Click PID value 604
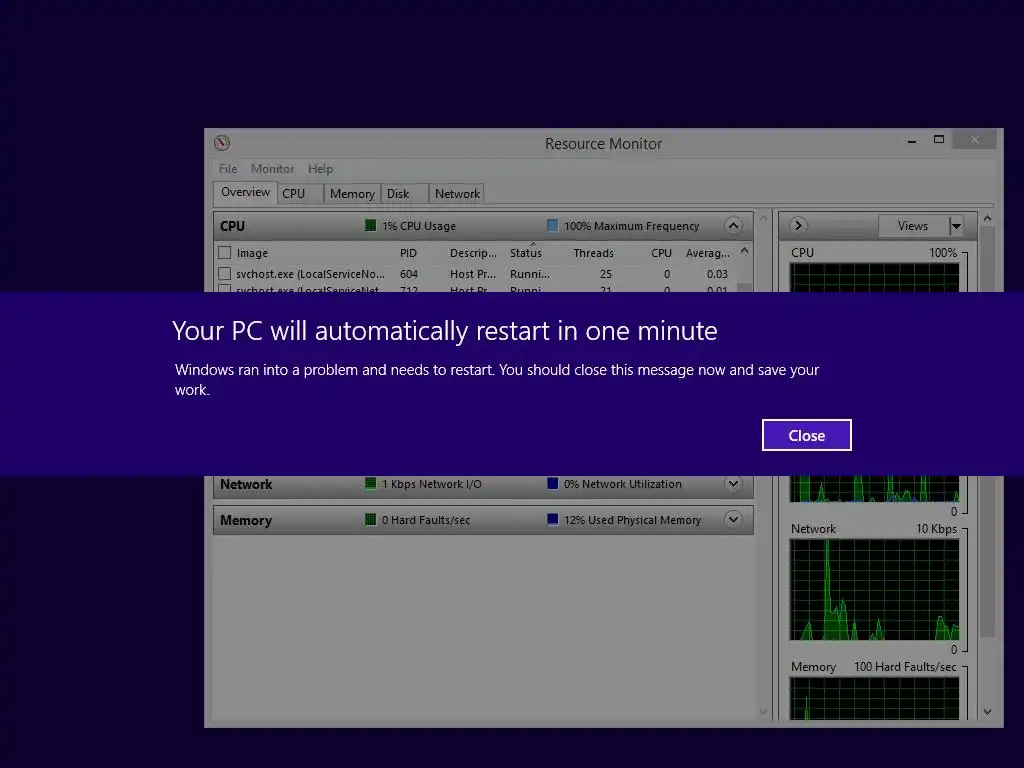This screenshot has height=768, width=1024. coord(409,274)
